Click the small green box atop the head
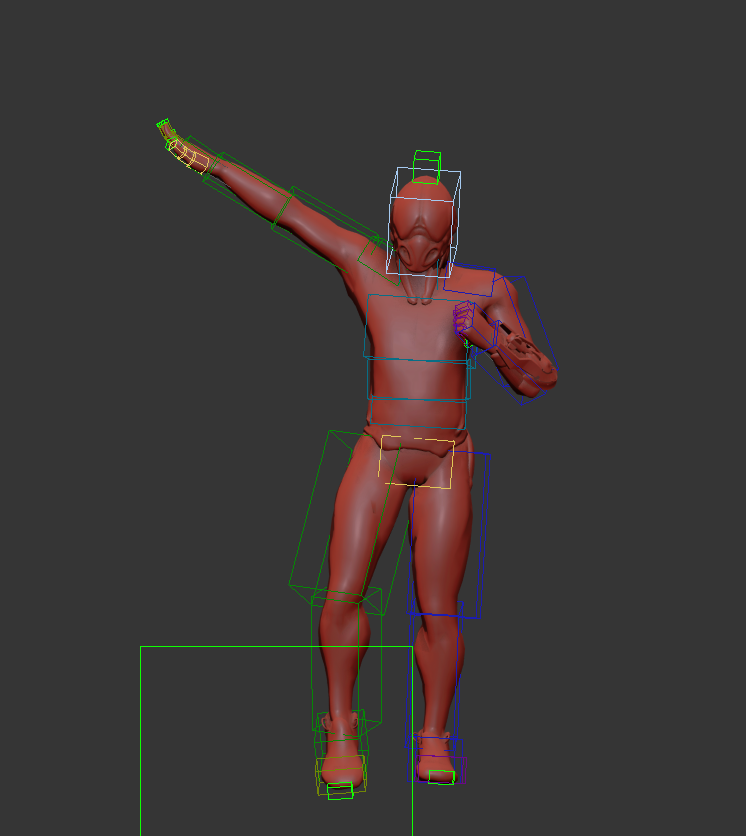746x836 pixels. click(427, 163)
